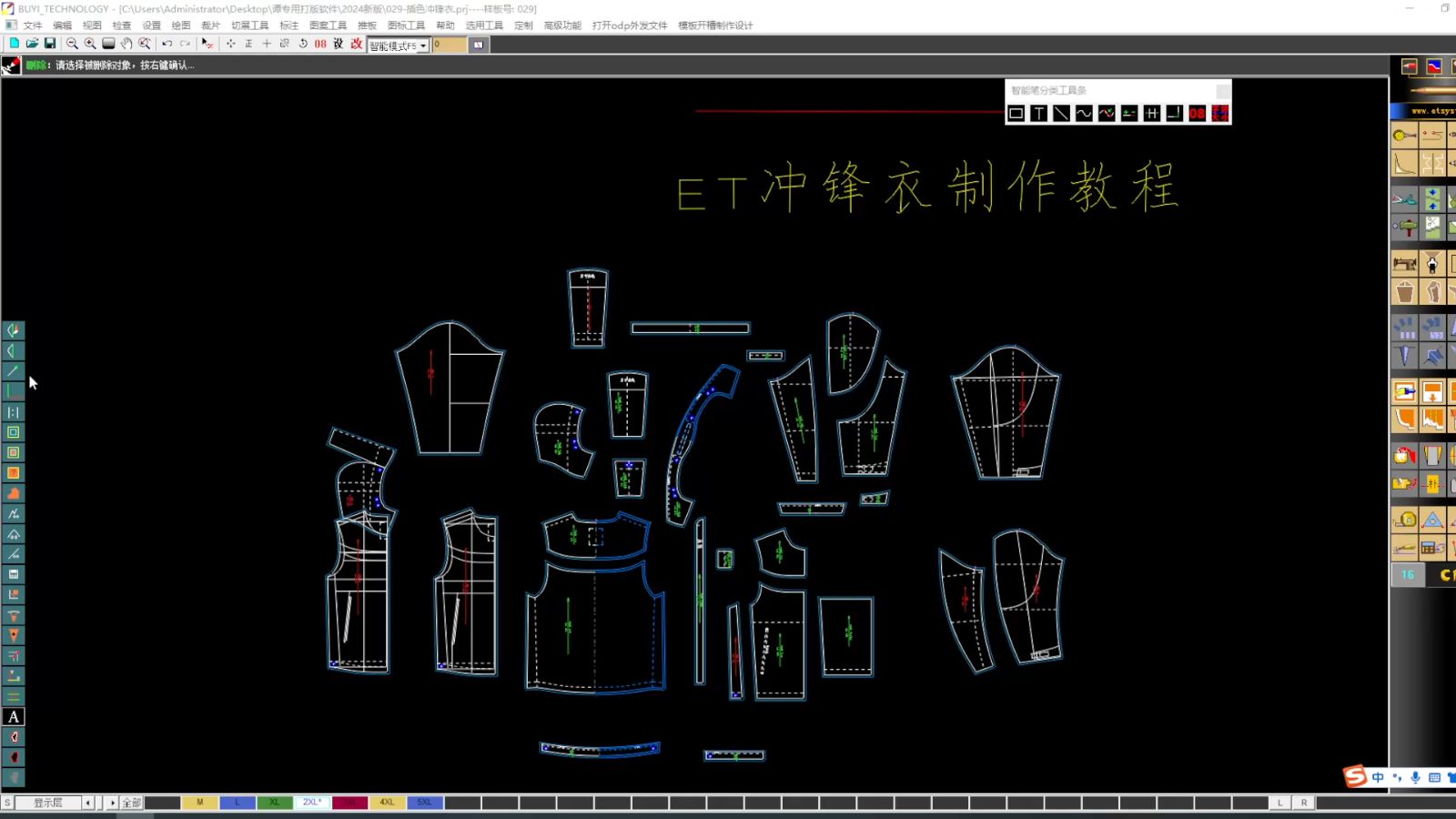Click the Redo arrow icon
Viewport: 1456px width, 819px height.
[186, 44]
